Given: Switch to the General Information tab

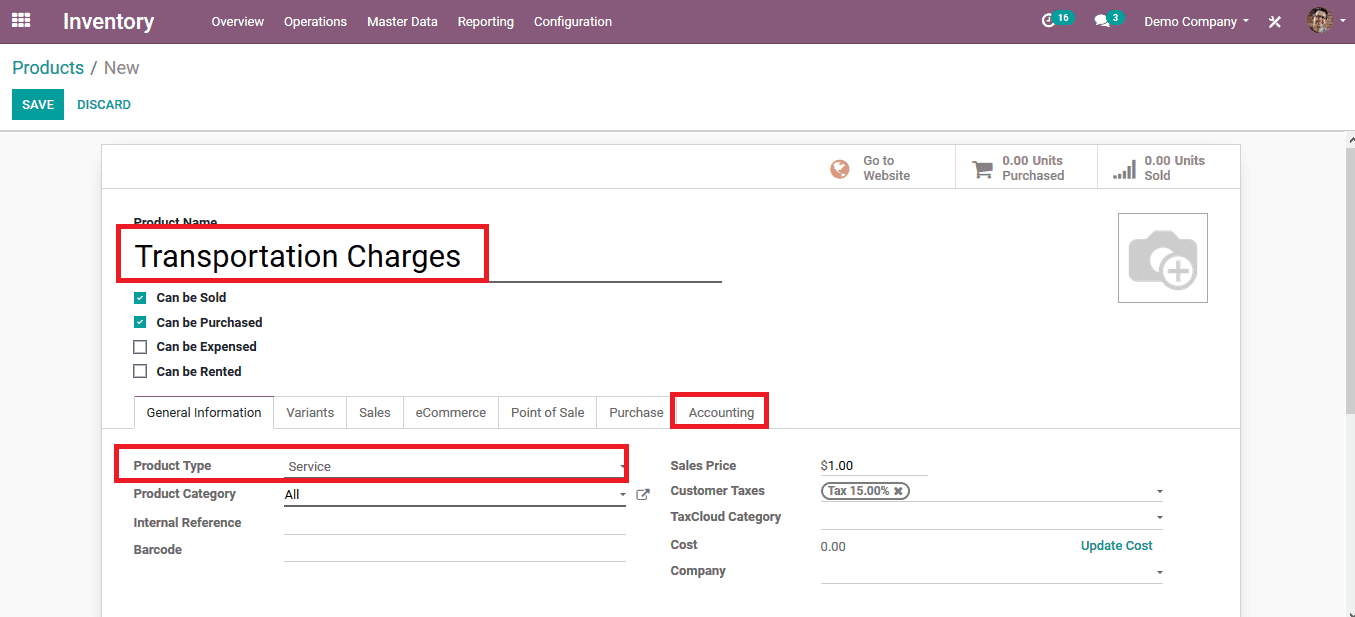Looking at the screenshot, I should coord(204,412).
